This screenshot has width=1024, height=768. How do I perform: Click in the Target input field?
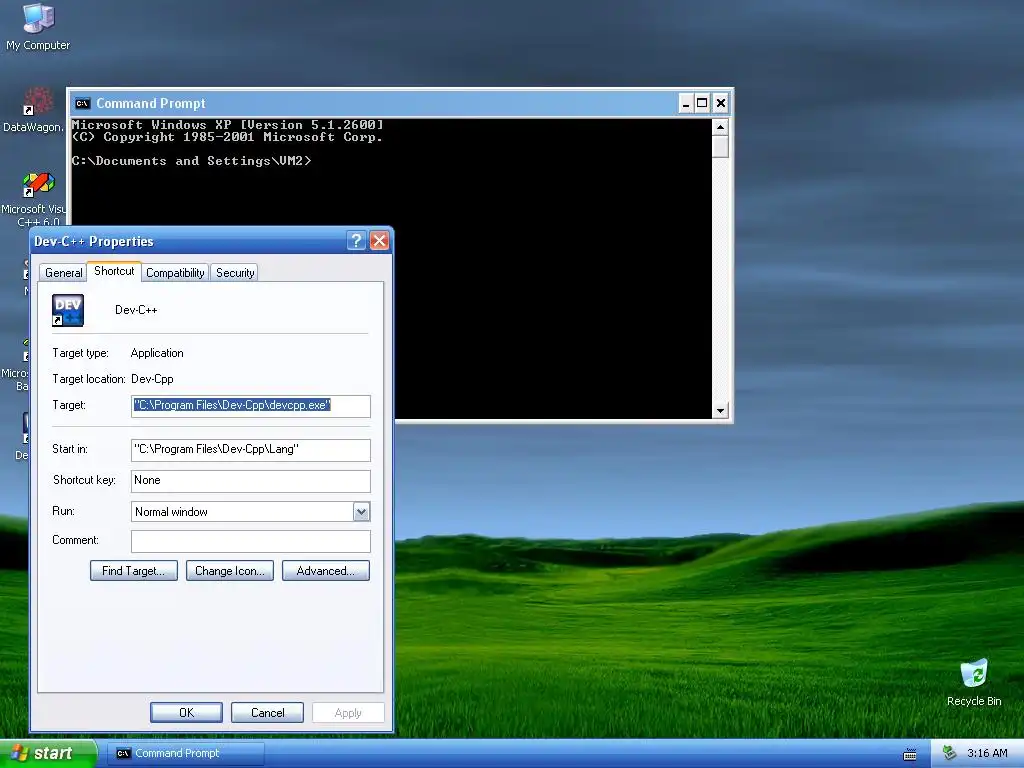point(251,406)
